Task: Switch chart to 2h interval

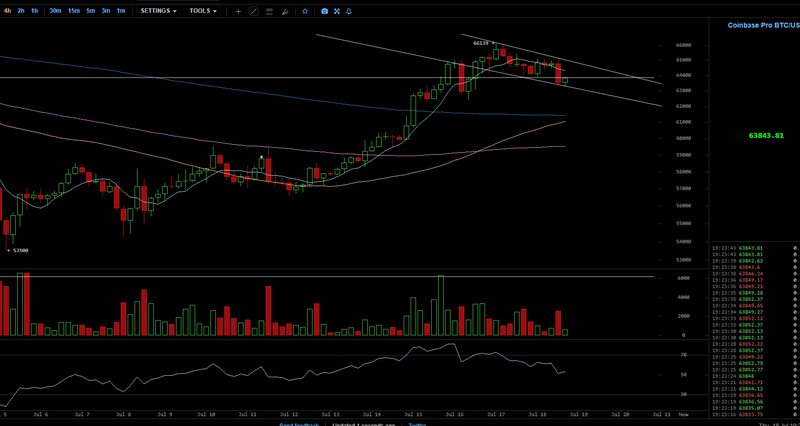Action: click(21, 11)
